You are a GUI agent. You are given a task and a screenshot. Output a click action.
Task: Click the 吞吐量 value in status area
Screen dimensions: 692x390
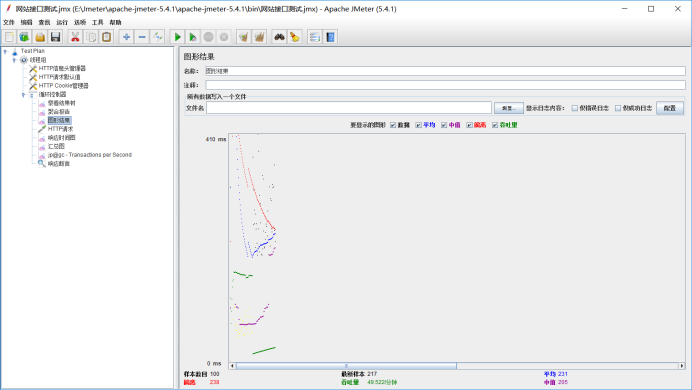(x=382, y=382)
